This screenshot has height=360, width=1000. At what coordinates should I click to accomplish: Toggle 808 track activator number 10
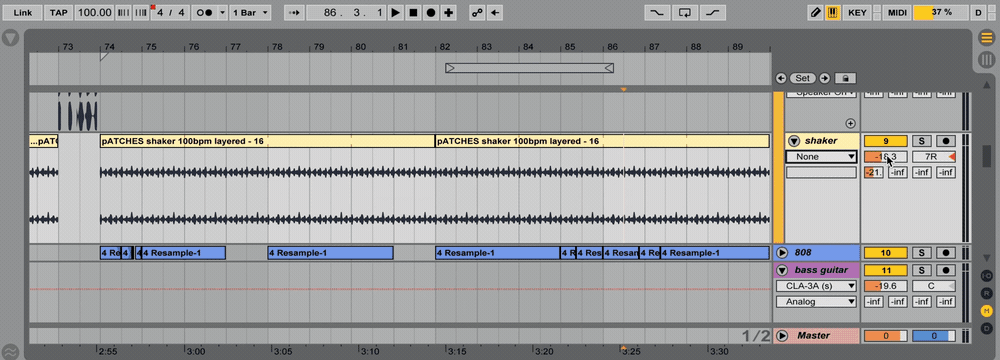tap(885, 253)
